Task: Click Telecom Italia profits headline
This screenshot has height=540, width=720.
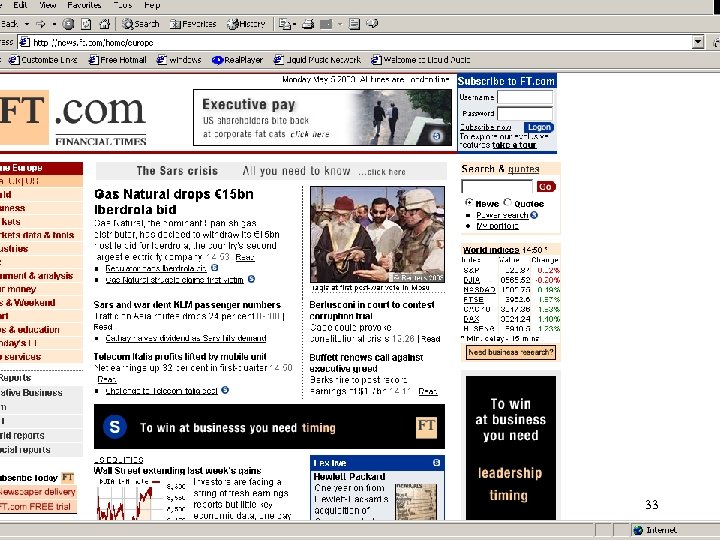Action: click(180, 357)
